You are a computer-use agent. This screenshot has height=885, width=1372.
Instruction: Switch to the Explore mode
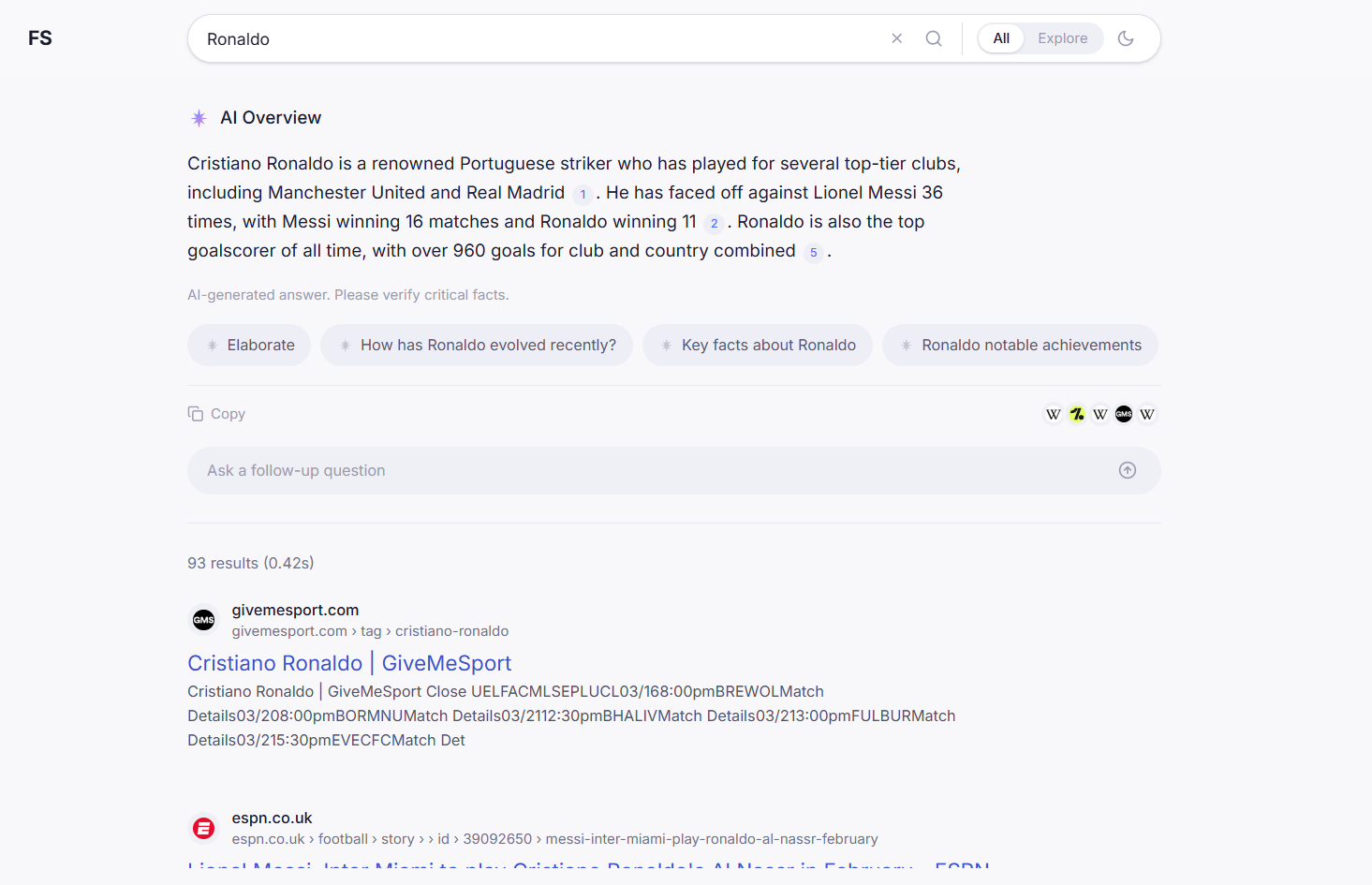1062,38
